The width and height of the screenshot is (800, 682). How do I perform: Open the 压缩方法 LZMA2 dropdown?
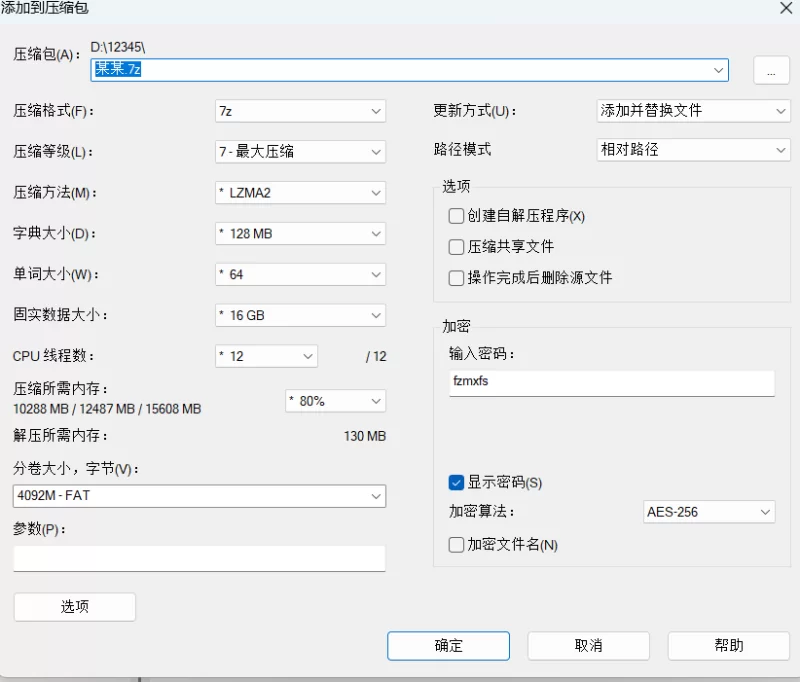[301, 193]
